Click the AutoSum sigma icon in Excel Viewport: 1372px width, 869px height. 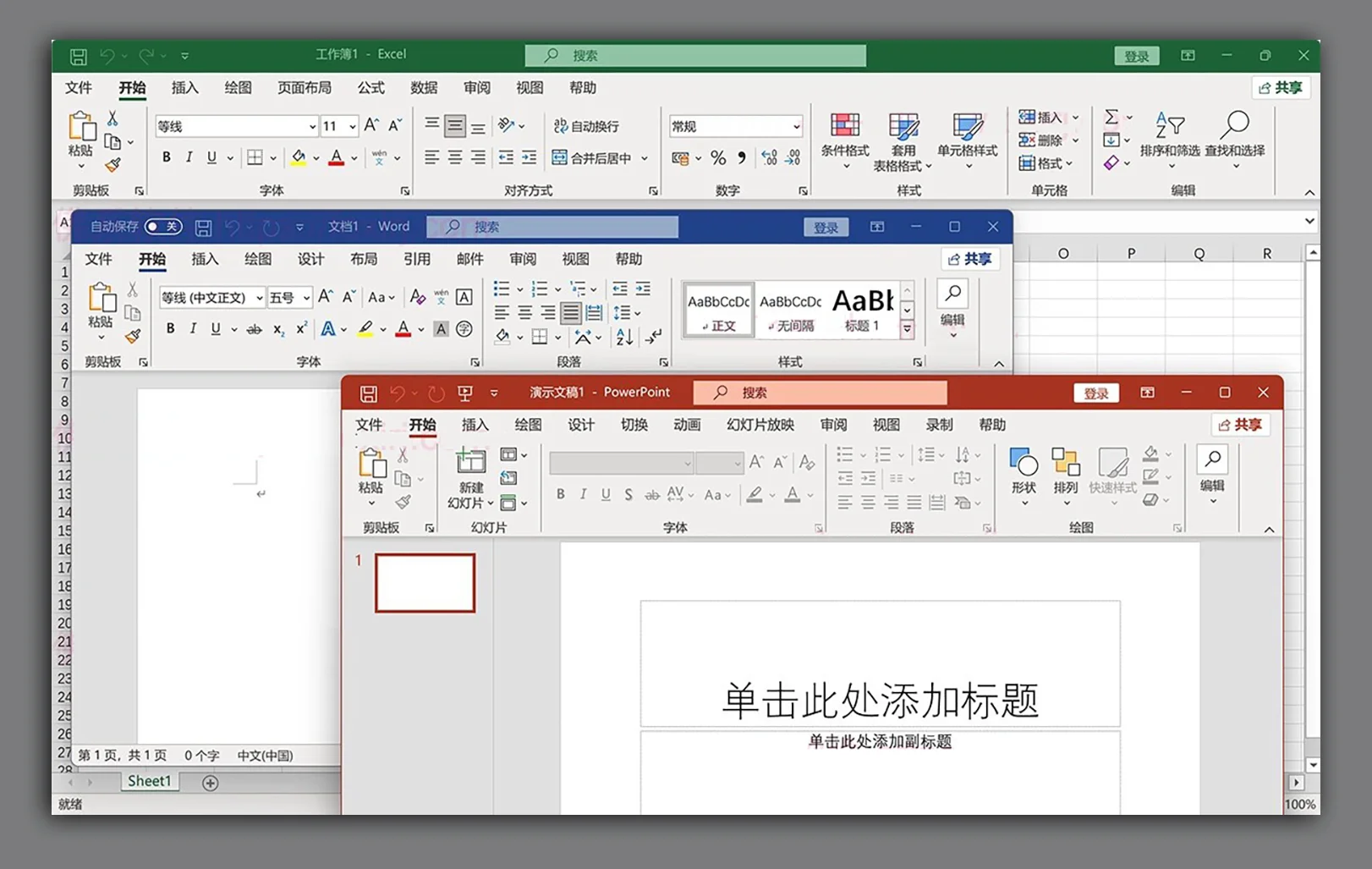pos(1111,117)
